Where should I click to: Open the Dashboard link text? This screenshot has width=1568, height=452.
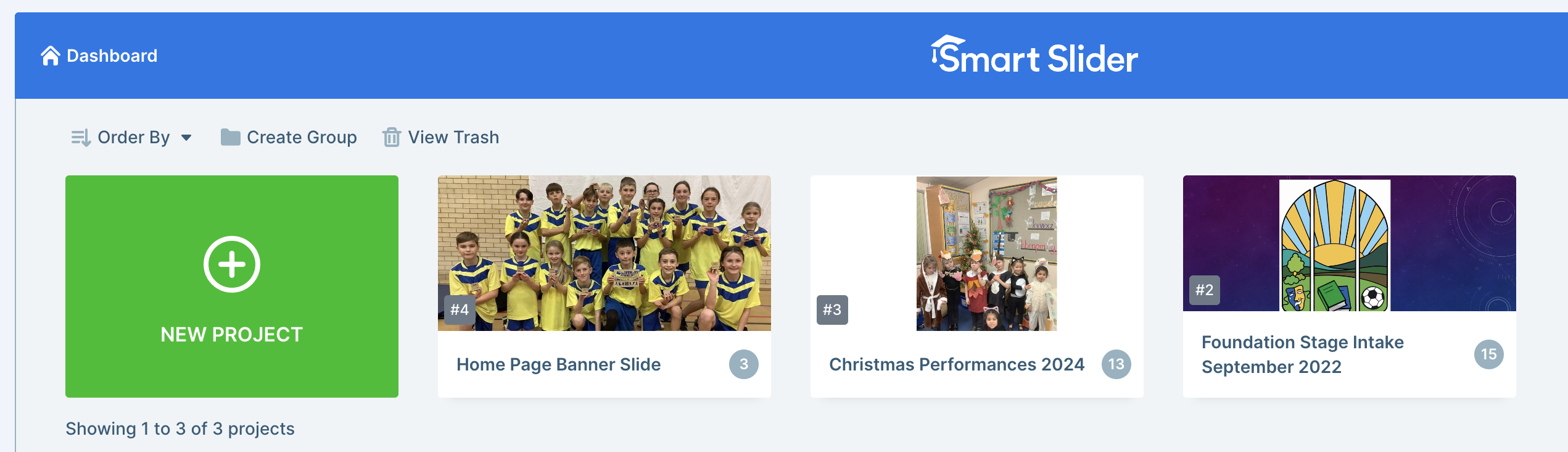coord(112,56)
